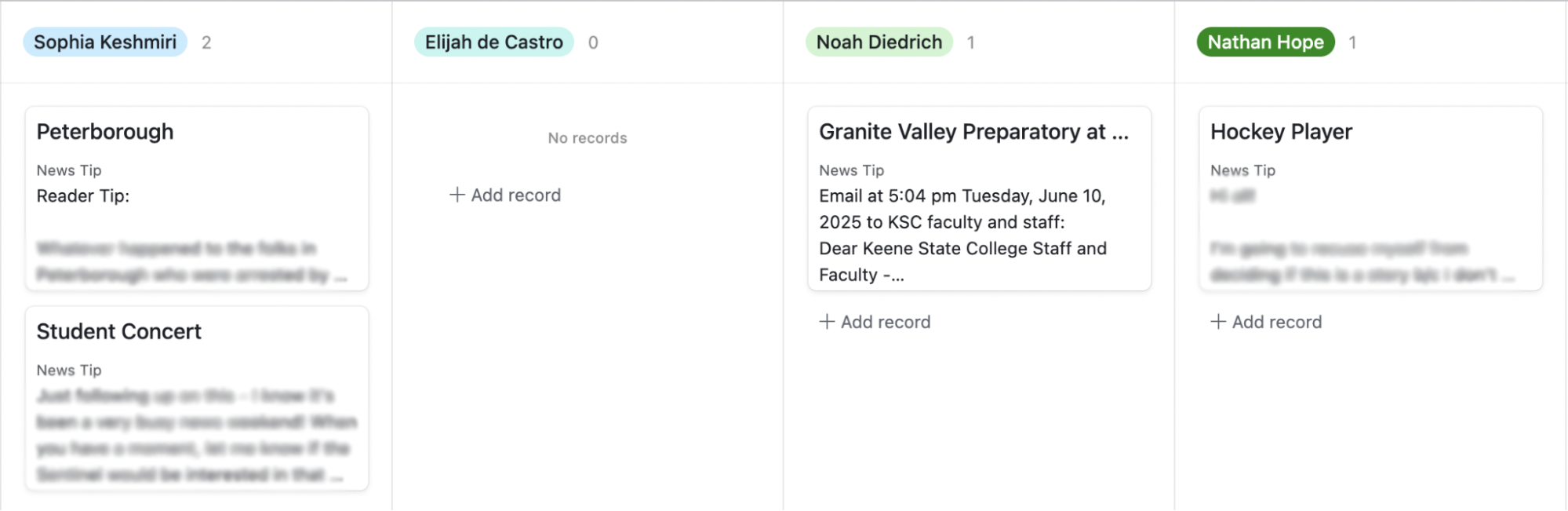Click the record count next to Sophia Keshmiri
Viewport: 1568px width, 511px height.
(x=206, y=42)
